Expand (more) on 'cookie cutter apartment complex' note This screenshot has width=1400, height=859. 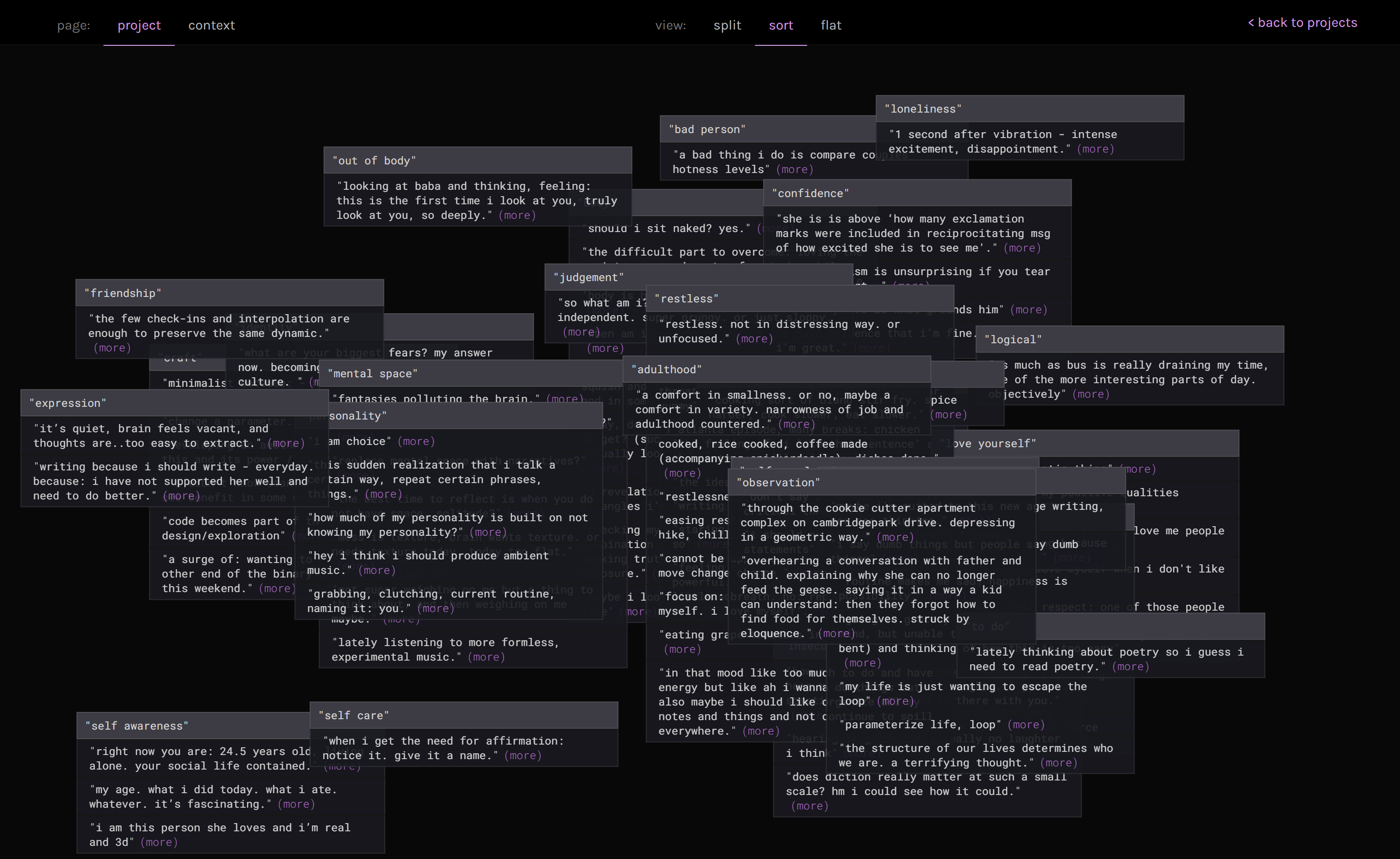coord(896,537)
